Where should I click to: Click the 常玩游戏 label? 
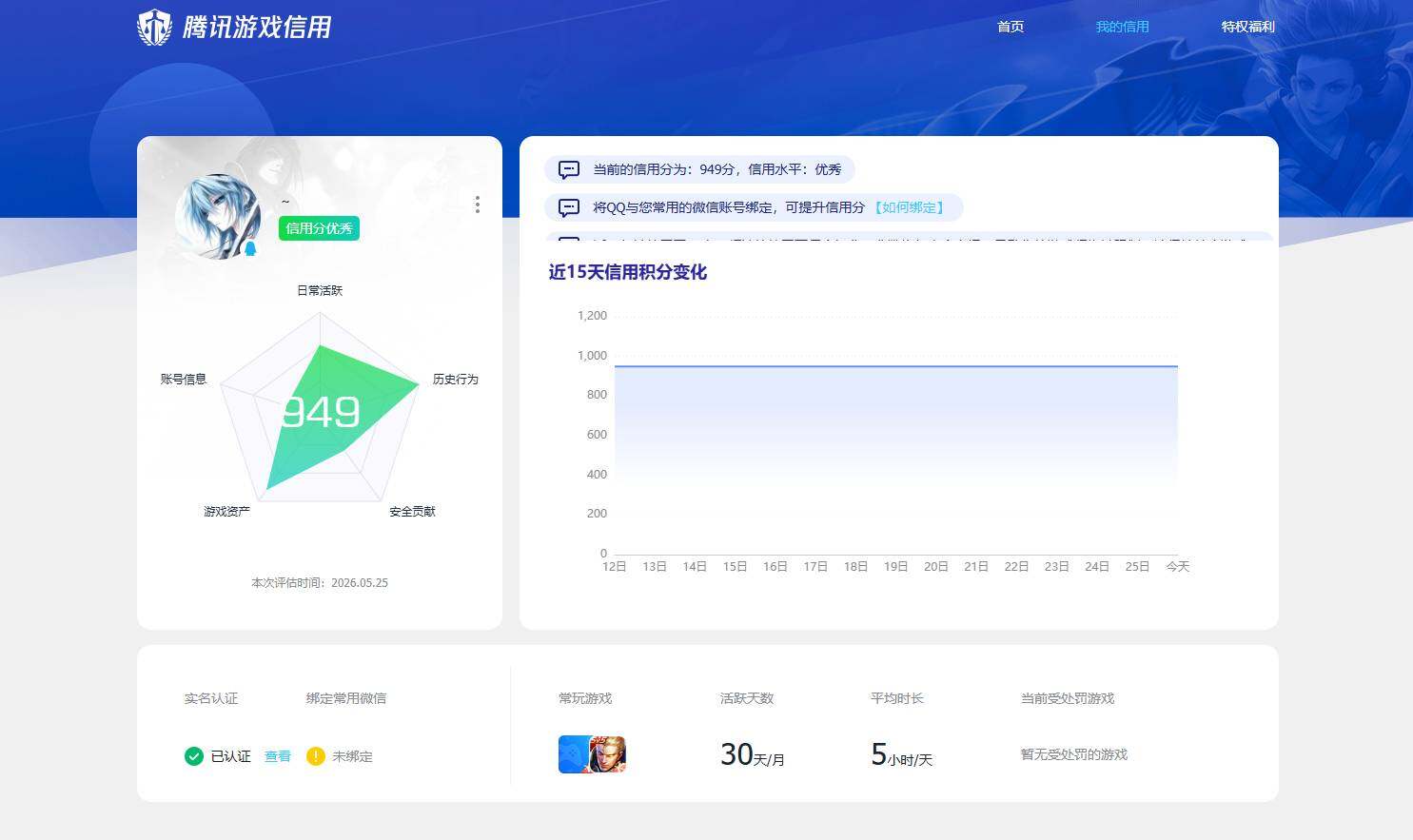585,698
